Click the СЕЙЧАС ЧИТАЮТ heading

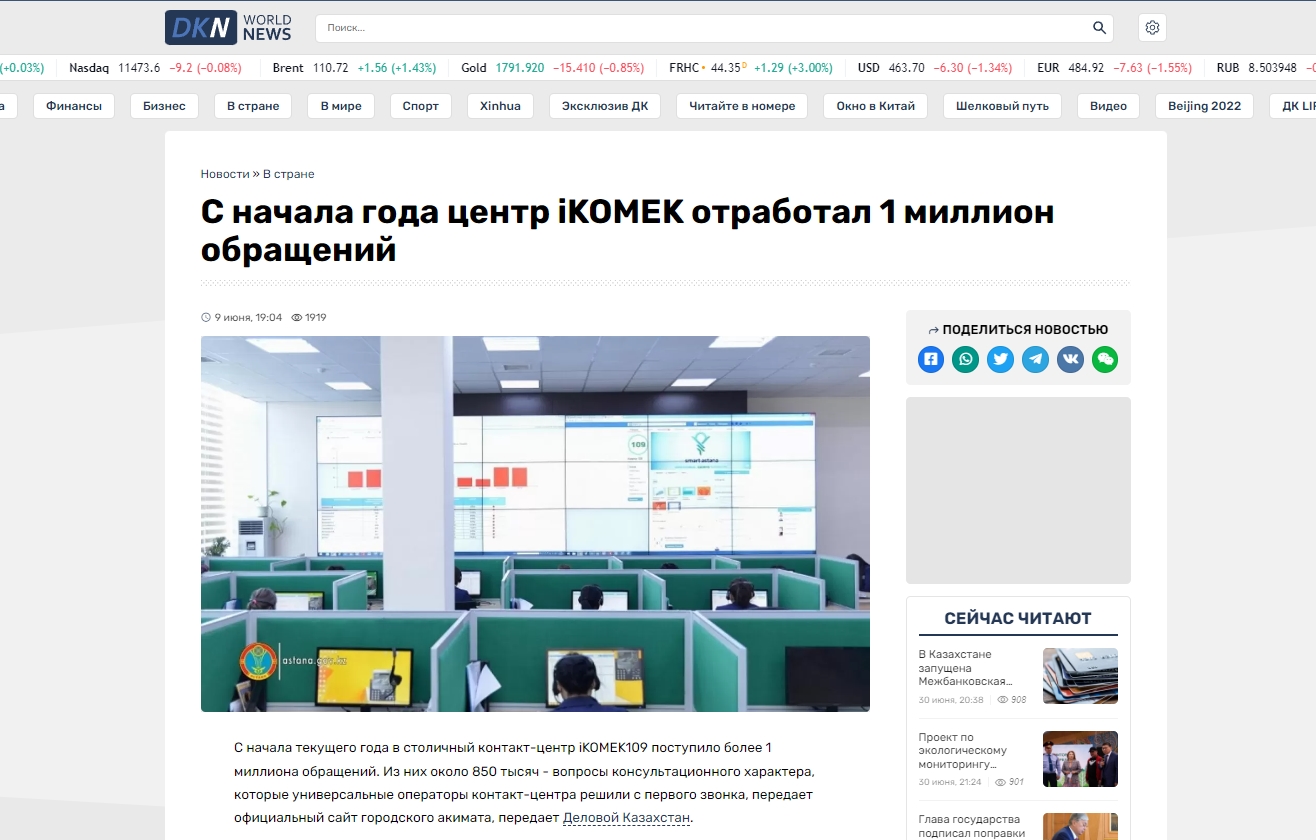pyautogui.click(x=1018, y=618)
